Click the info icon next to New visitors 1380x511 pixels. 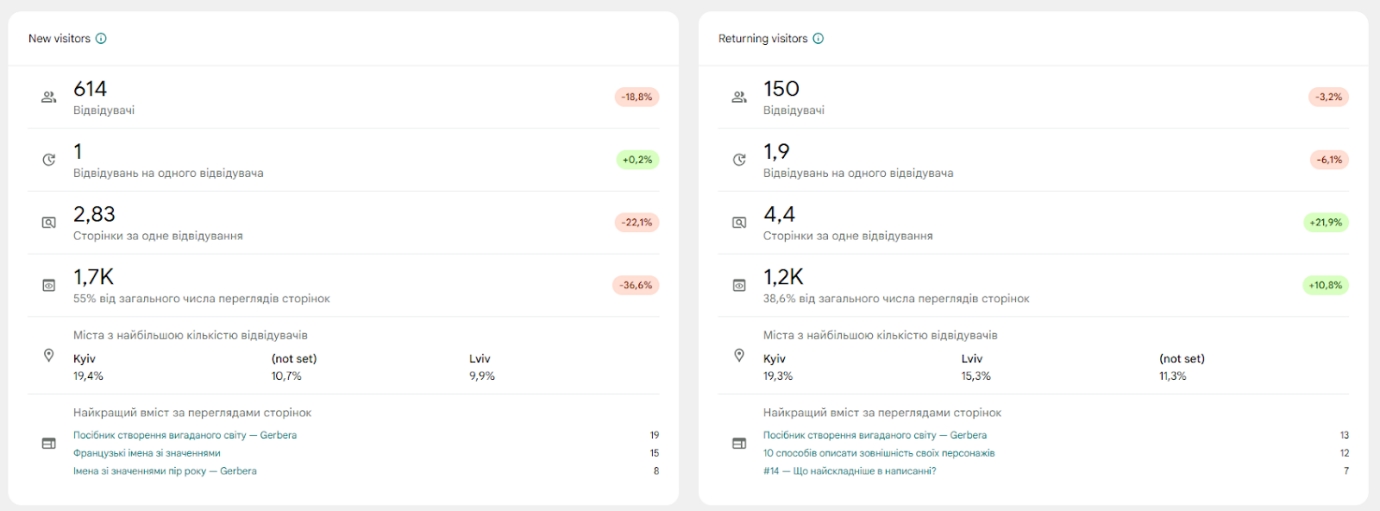101,39
